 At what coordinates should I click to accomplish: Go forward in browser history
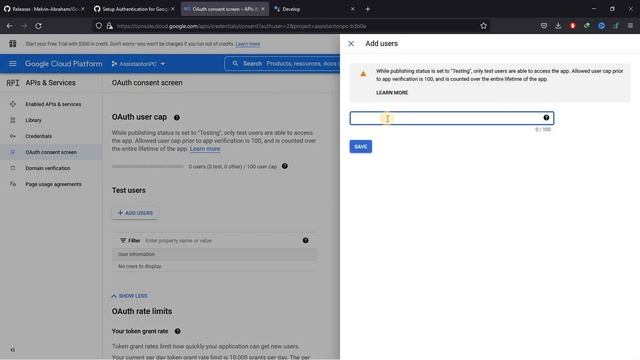point(24,26)
